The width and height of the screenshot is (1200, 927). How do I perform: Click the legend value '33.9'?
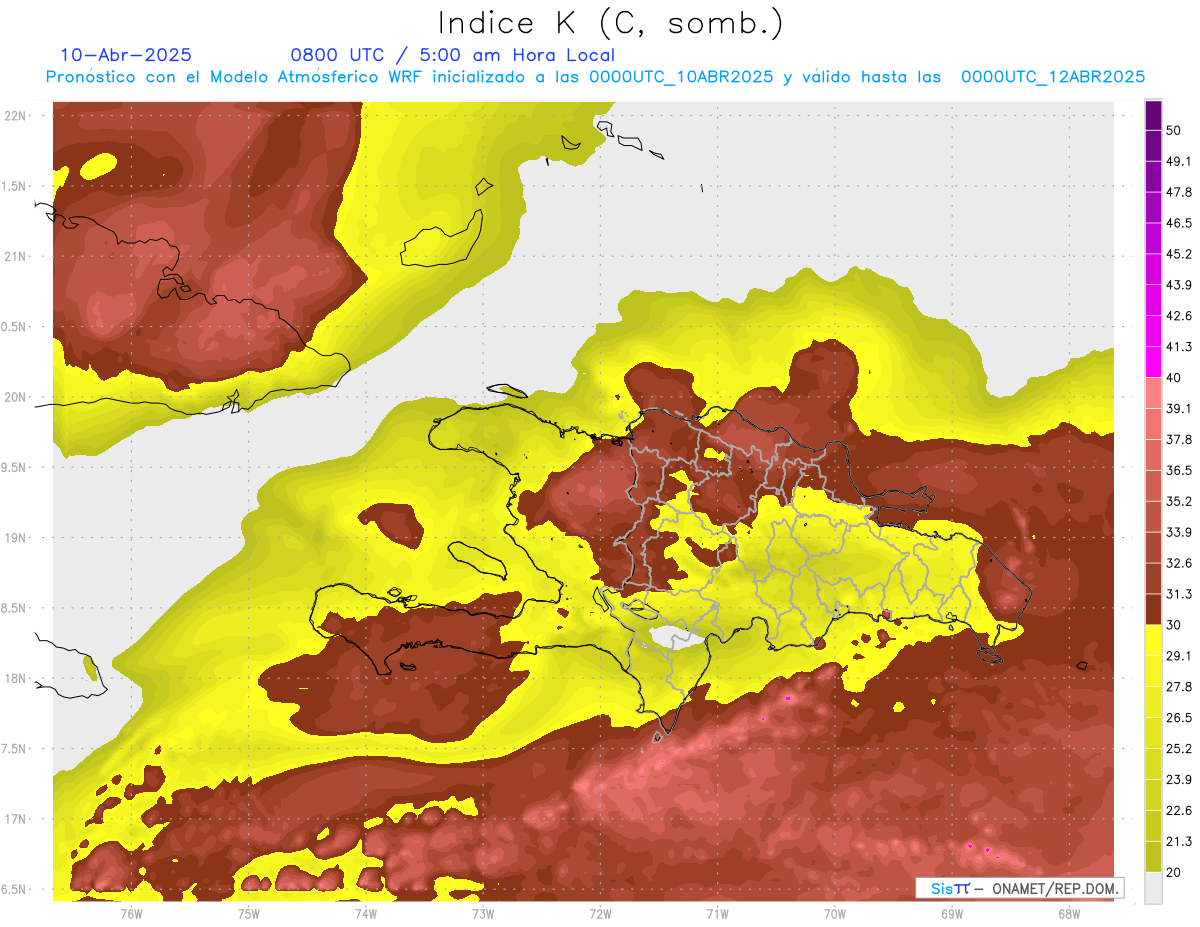[x=1179, y=532]
